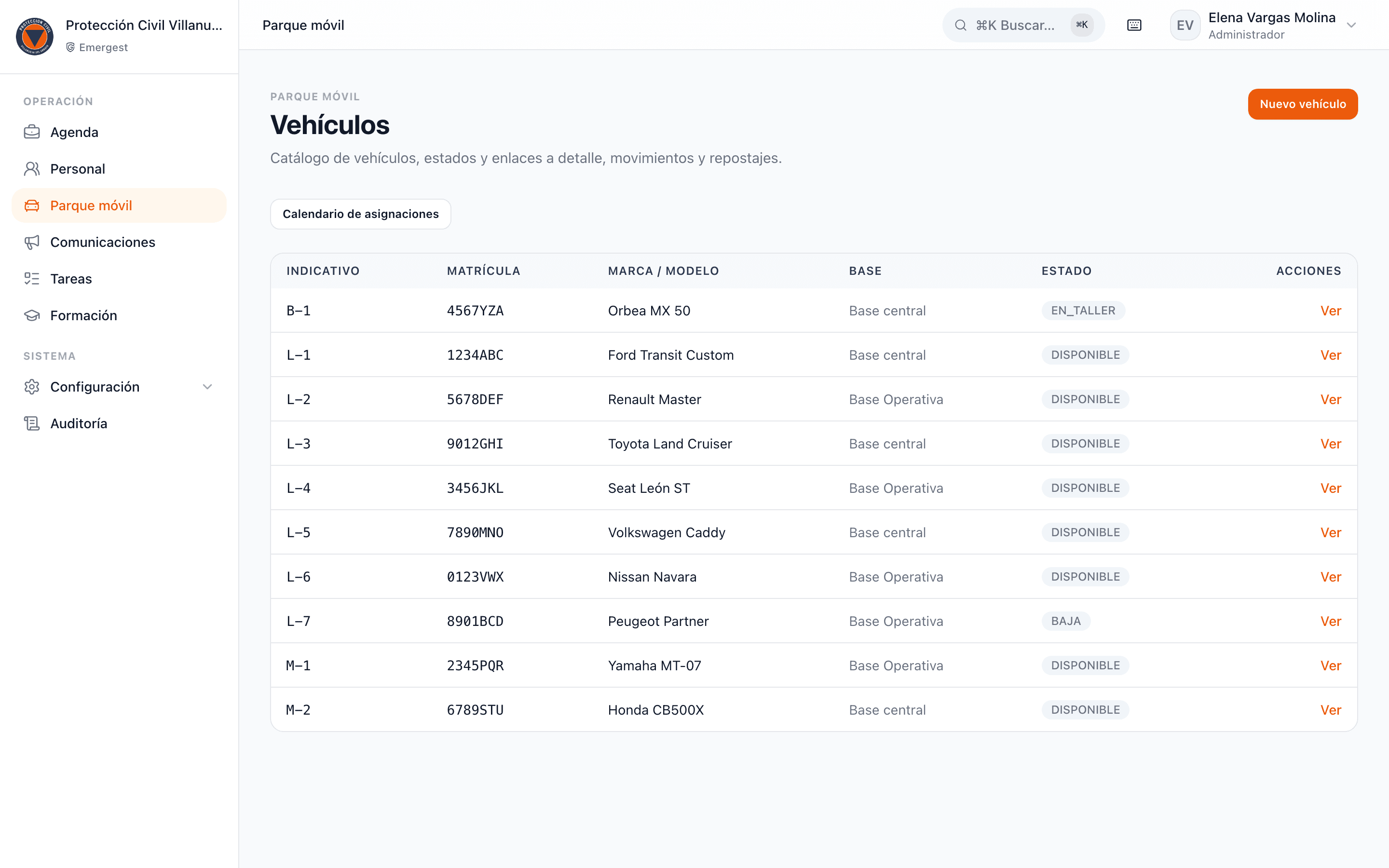Open Ver link for Yamaha MT-07
The width and height of the screenshot is (1389, 868).
click(x=1331, y=666)
